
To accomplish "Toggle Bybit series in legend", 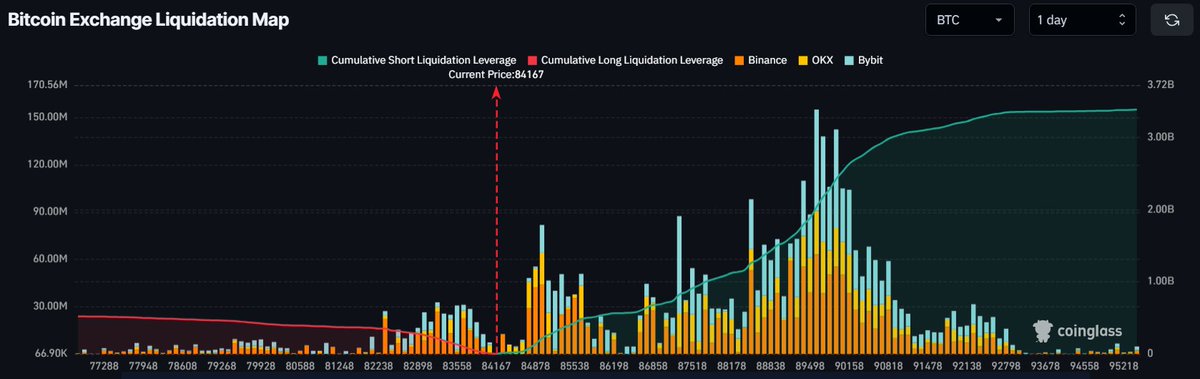I will [863, 60].
